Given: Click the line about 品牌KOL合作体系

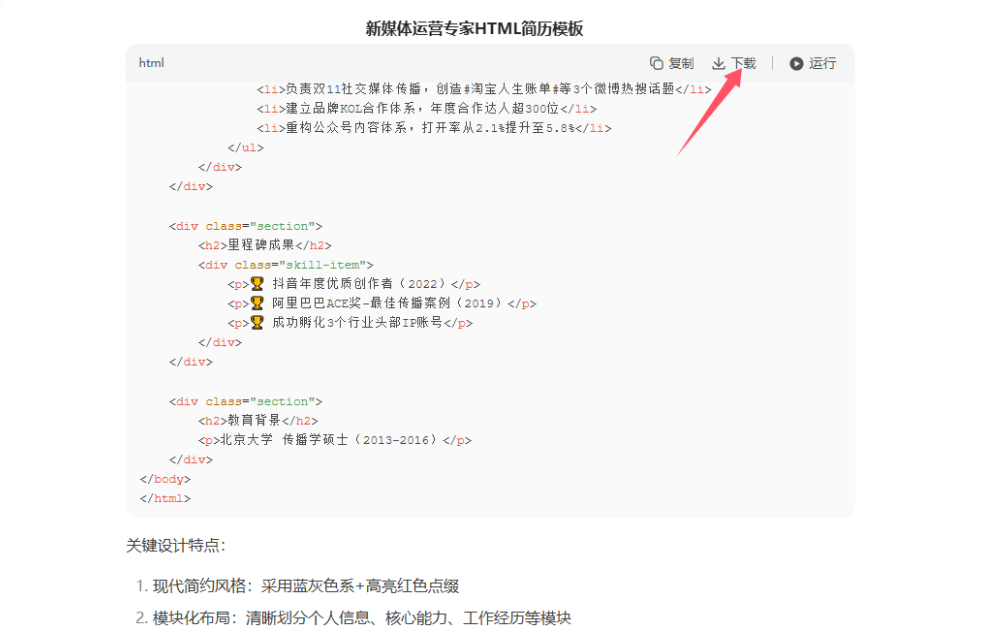Looking at the screenshot, I should (426, 108).
